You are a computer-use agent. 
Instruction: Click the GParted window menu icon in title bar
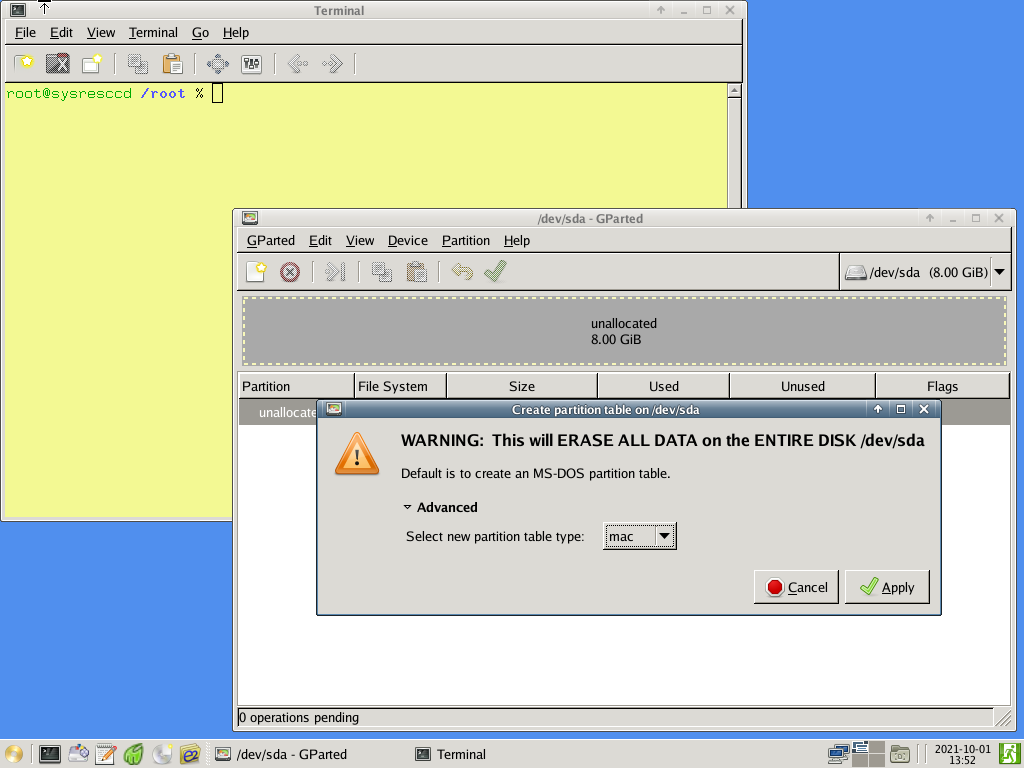(x=250, y=218)
